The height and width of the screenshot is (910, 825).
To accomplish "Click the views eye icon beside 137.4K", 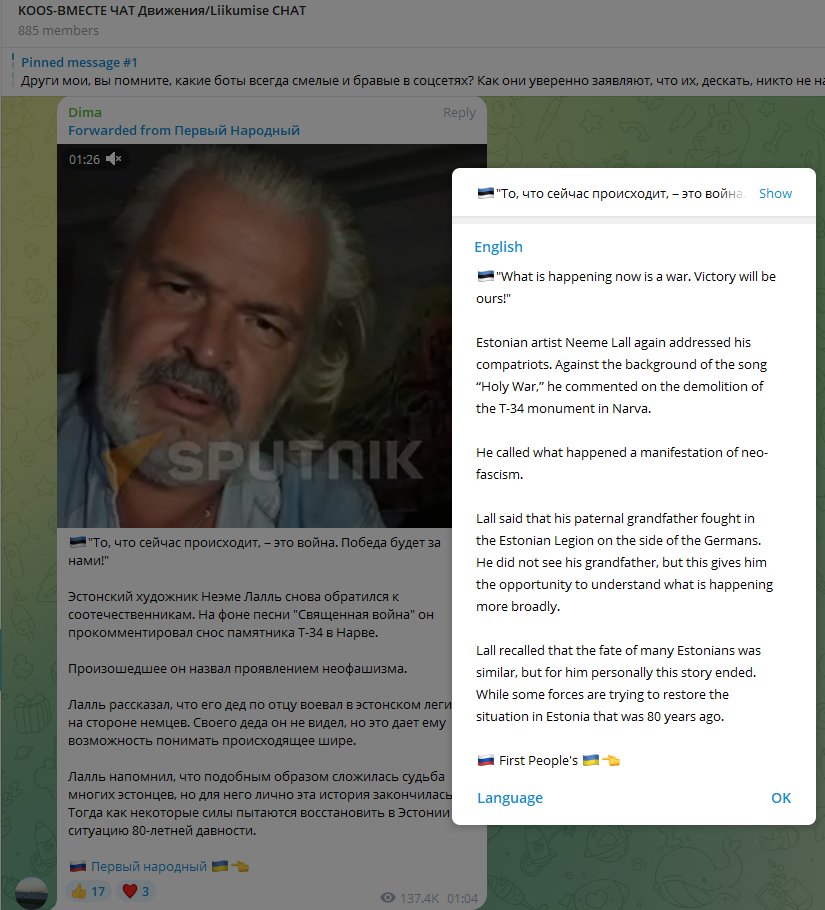I will click(x=388, y=898).
